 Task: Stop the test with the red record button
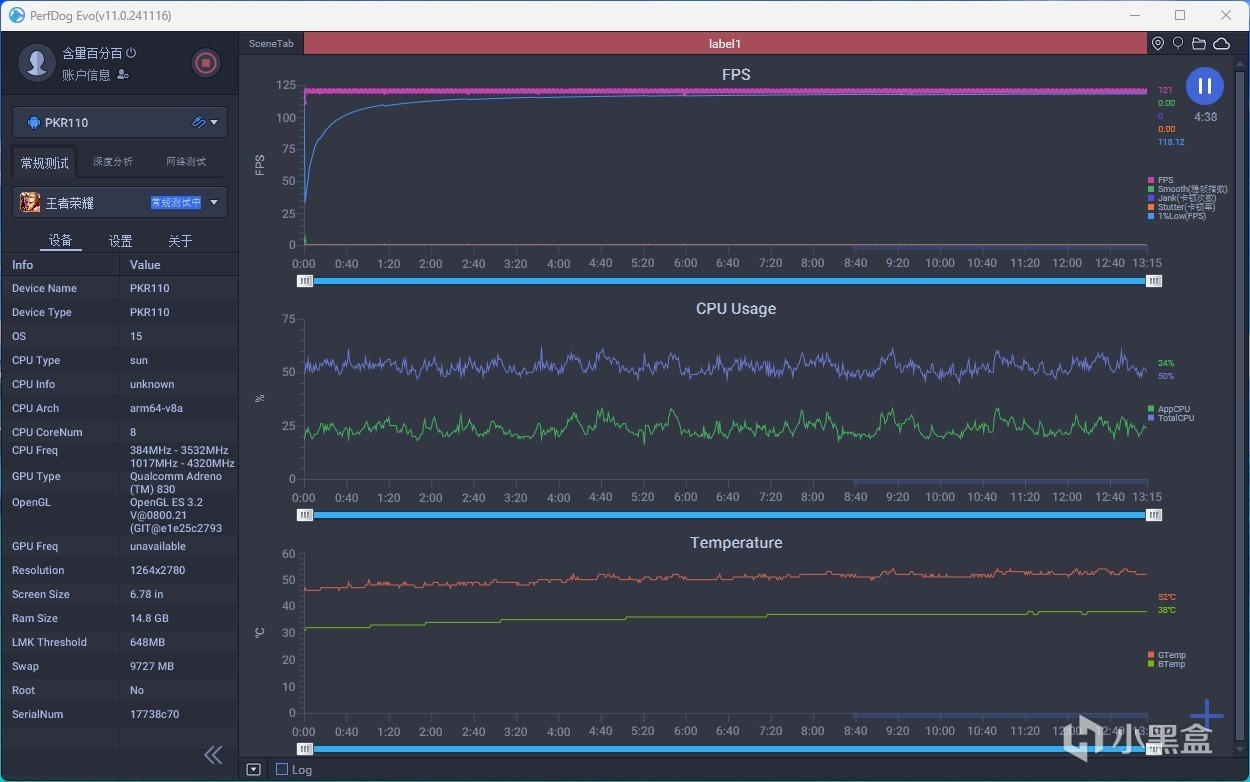point(205,64)
